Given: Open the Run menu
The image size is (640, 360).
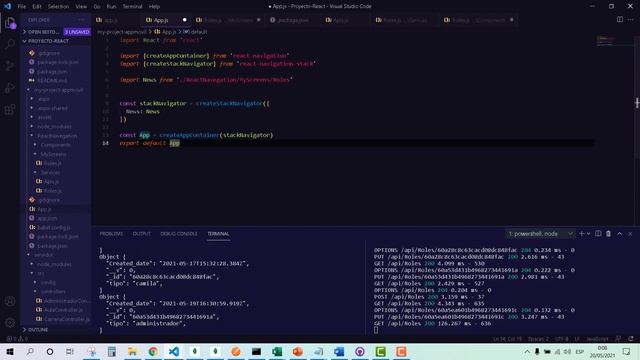Looking at the screenshot, I should click(x=111, y=7).
